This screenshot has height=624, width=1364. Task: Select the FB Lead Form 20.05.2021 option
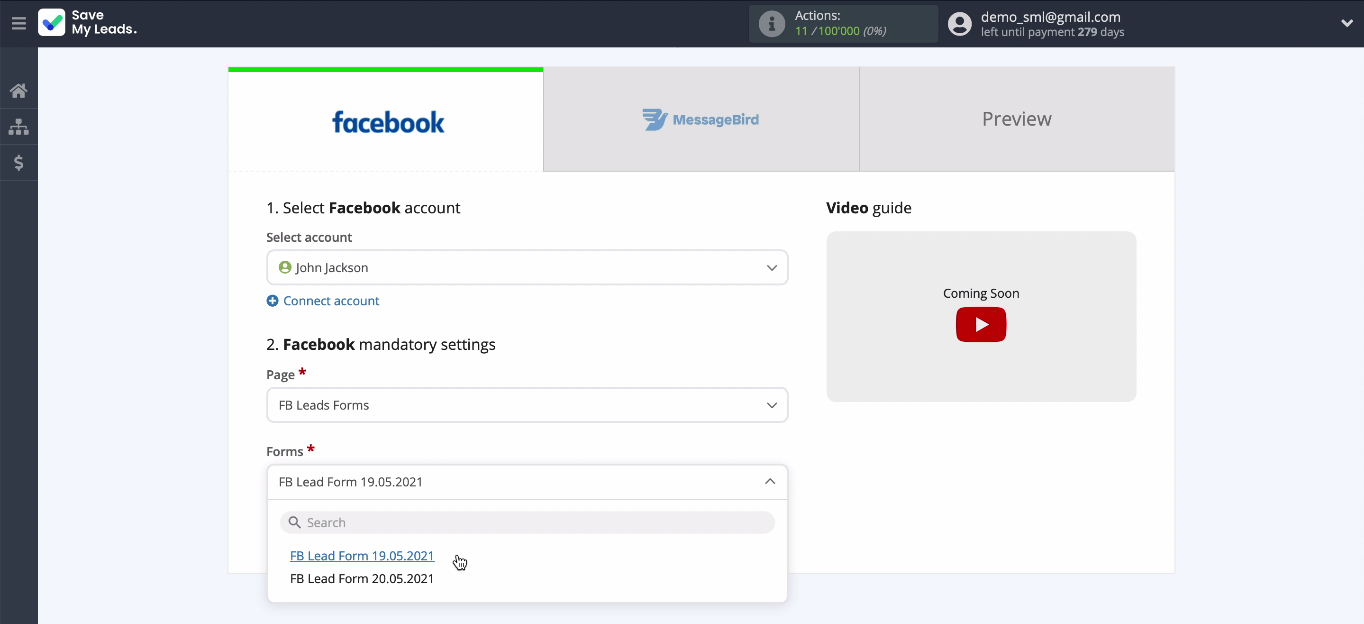[362, 579]
